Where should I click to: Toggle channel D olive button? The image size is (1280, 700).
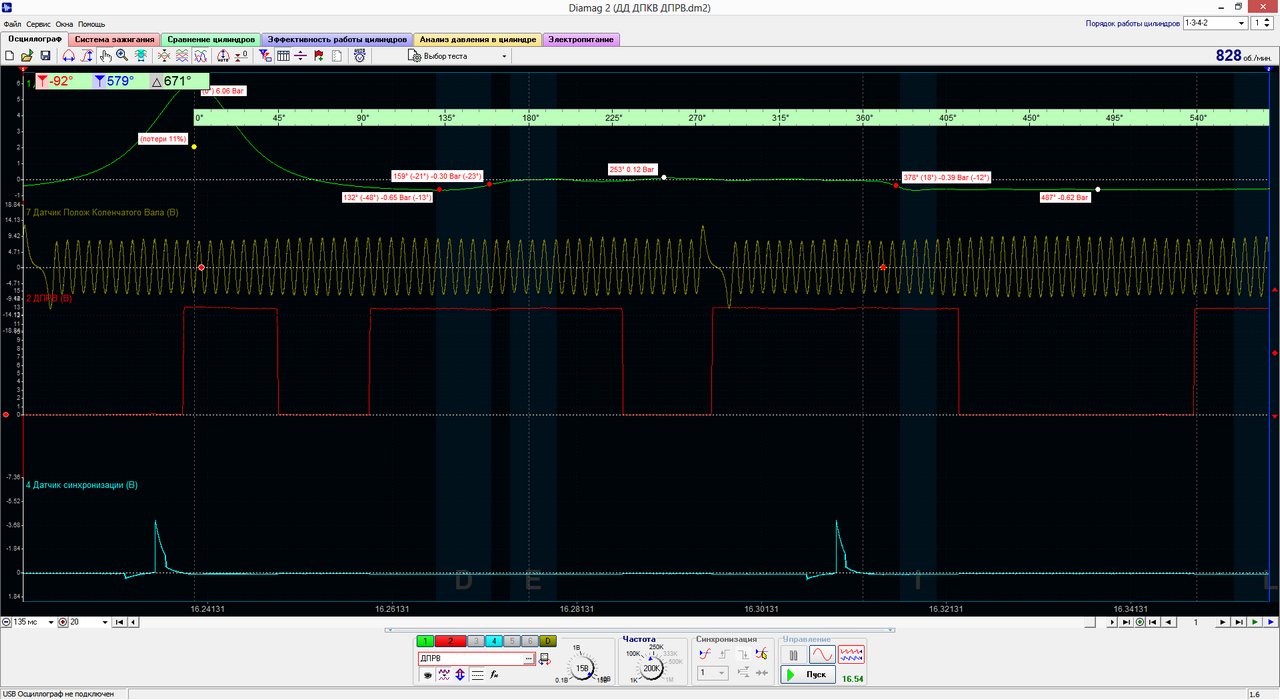pos(548,641)
